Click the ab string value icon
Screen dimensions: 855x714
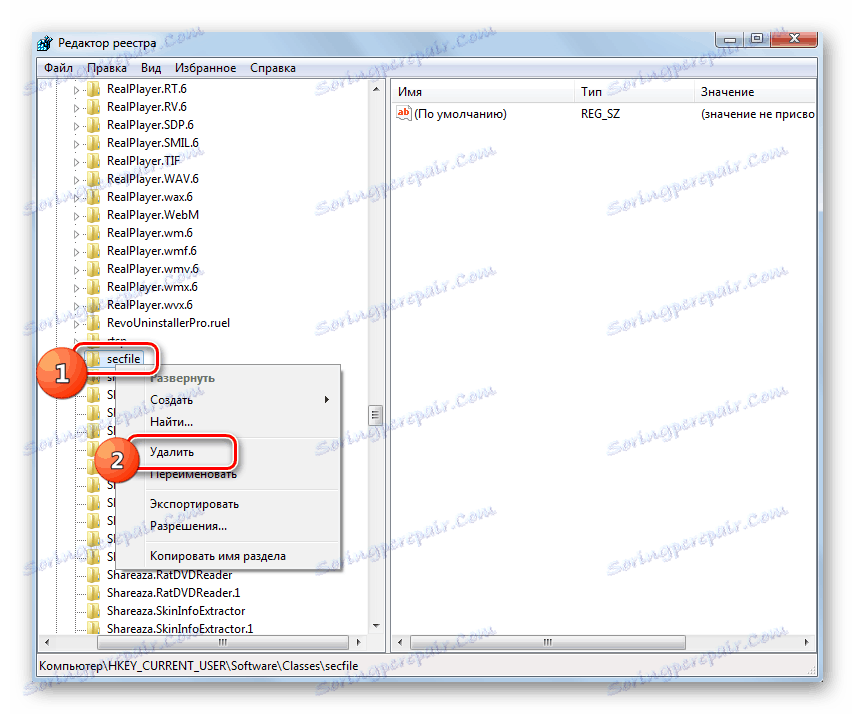(x=404, y=113)
